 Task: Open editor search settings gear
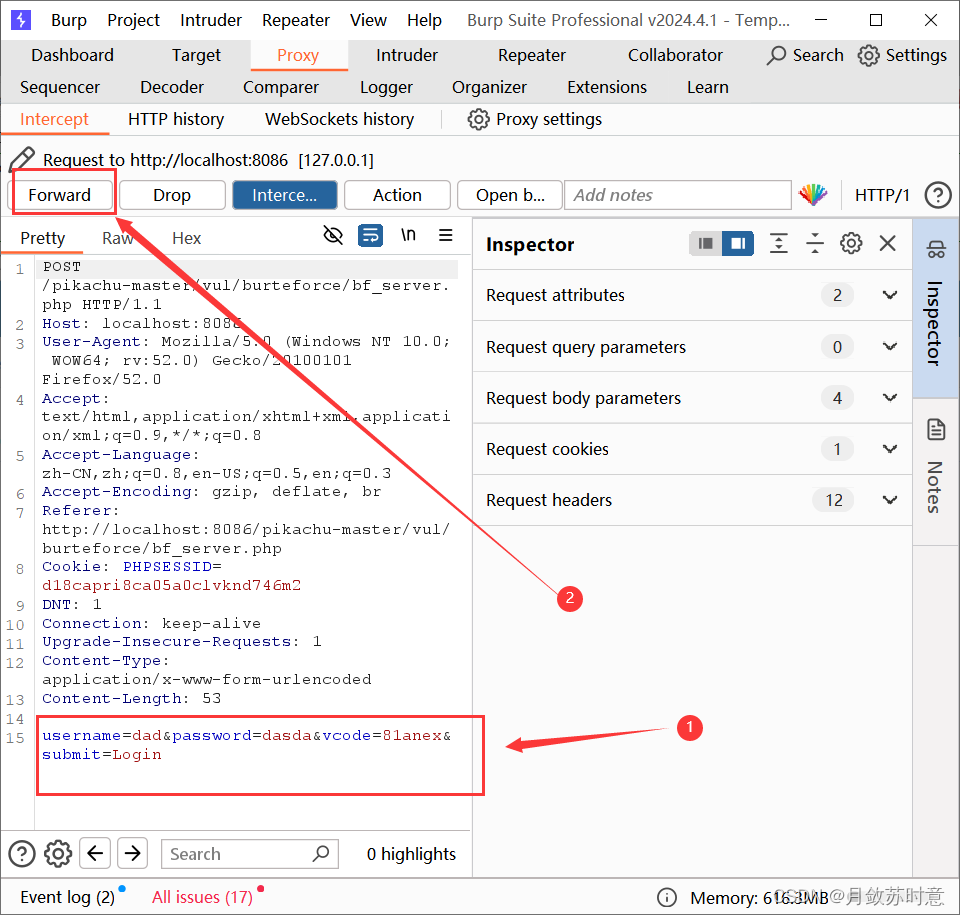(58, 854)
